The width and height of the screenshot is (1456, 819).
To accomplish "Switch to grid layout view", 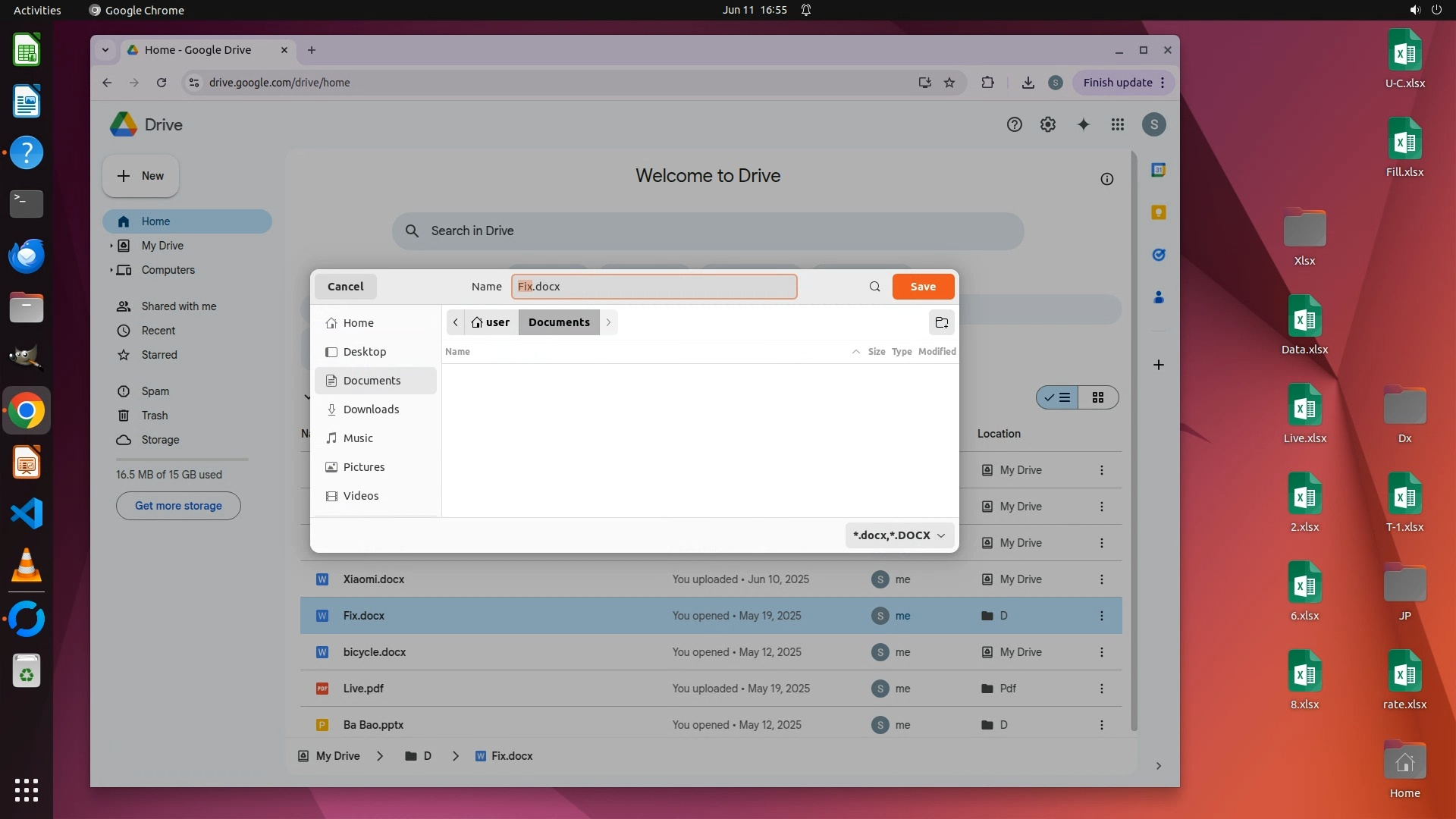I will pos(1097,397).
